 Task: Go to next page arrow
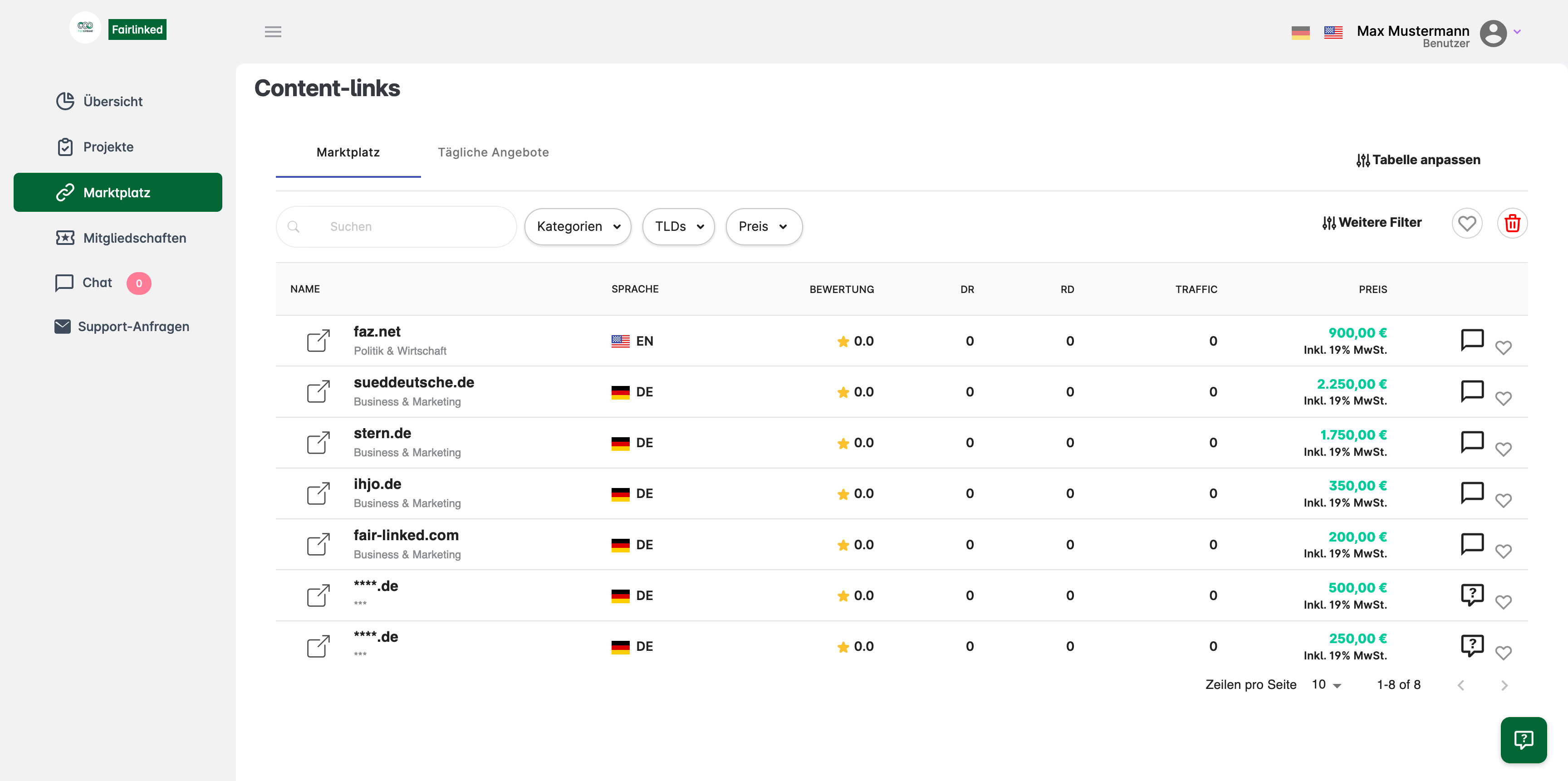pos(1504,685)
